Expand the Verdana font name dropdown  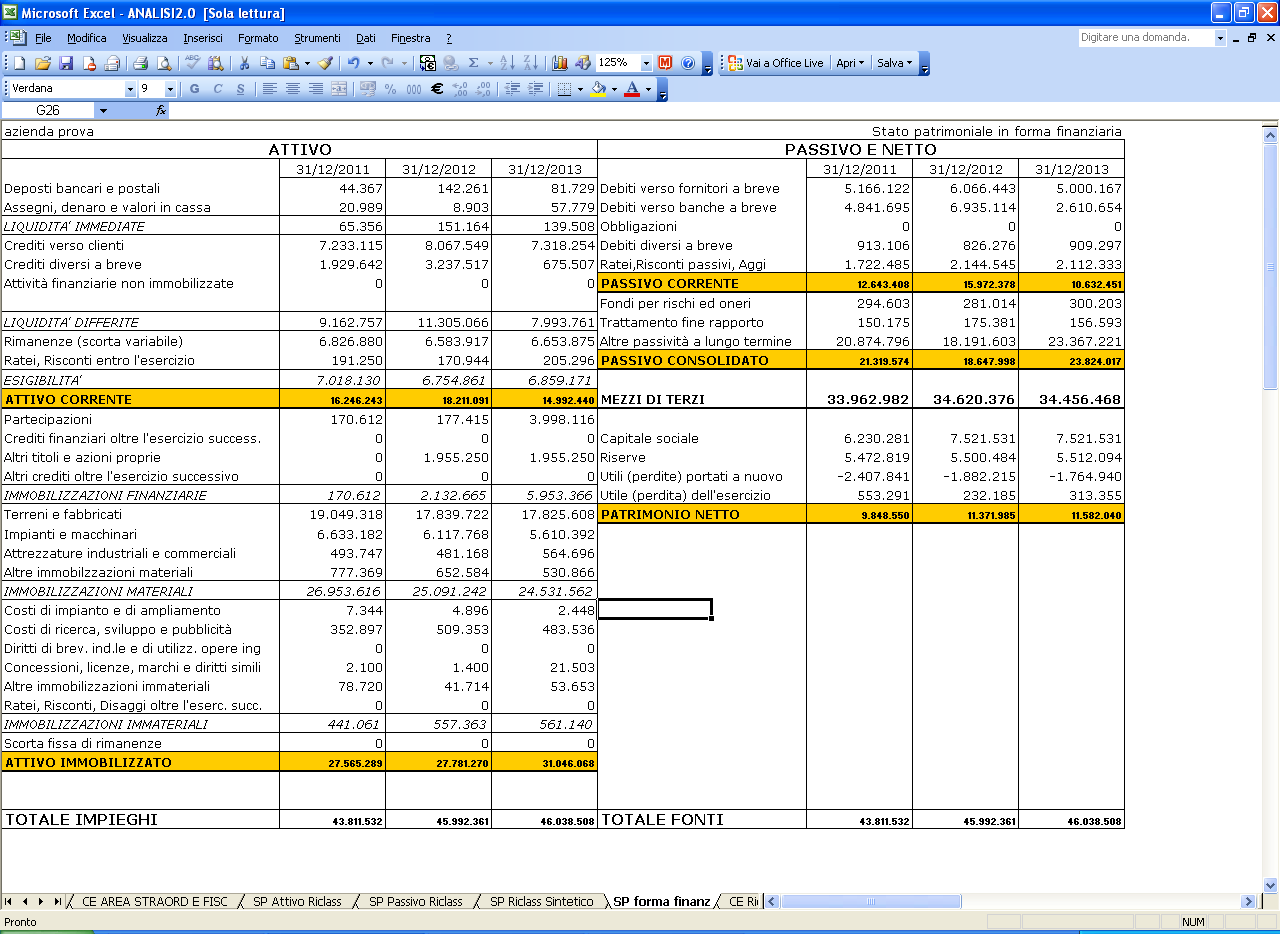130,89
